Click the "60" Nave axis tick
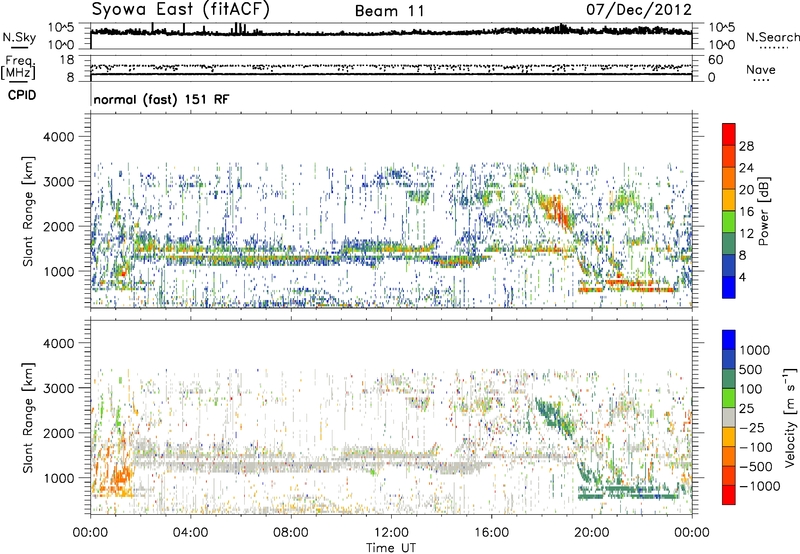Viewport: 800px width, 554px height. [716, 60]
